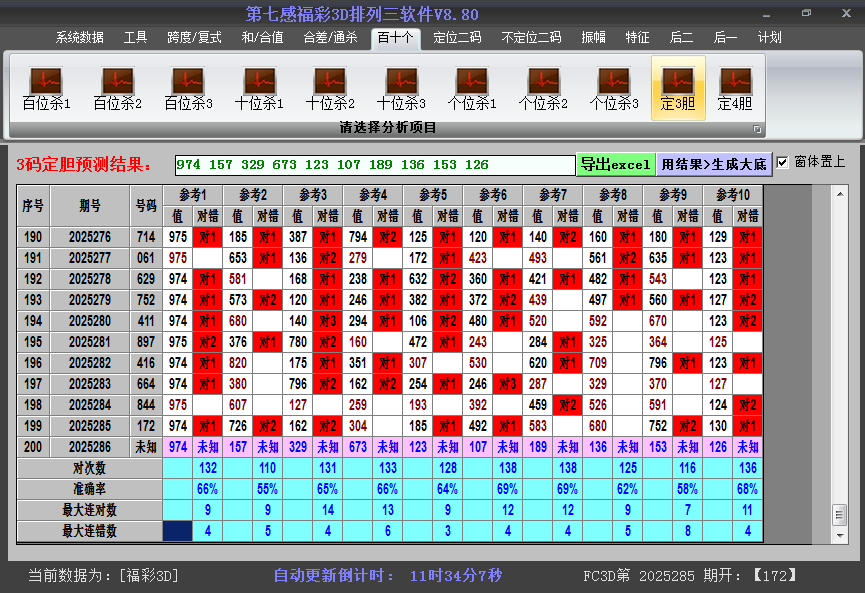Click the table's vertical scrollbar thumb

839,513
